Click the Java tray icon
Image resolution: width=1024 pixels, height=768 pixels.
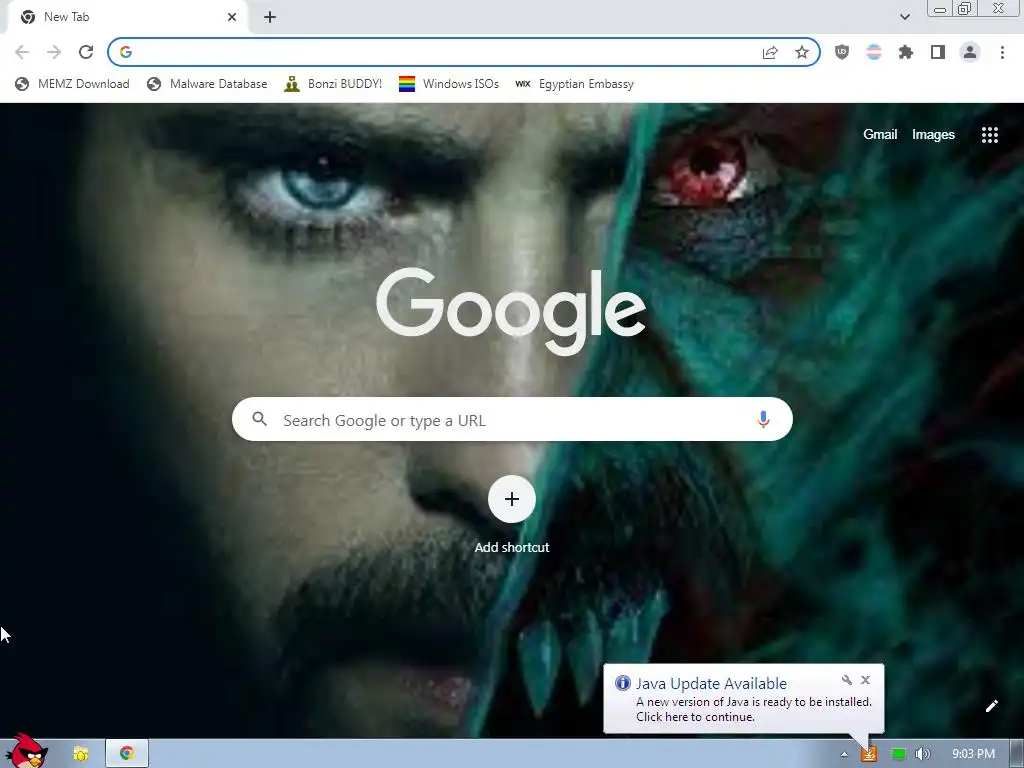[x=869, y=754]
